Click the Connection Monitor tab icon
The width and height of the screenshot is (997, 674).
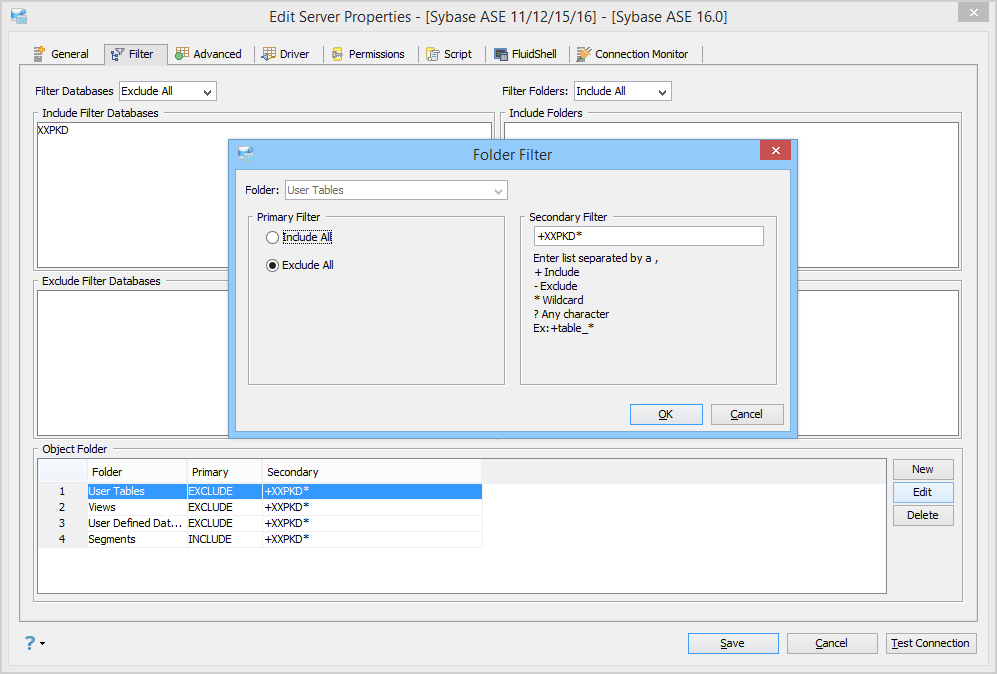(x=583, y=54)
